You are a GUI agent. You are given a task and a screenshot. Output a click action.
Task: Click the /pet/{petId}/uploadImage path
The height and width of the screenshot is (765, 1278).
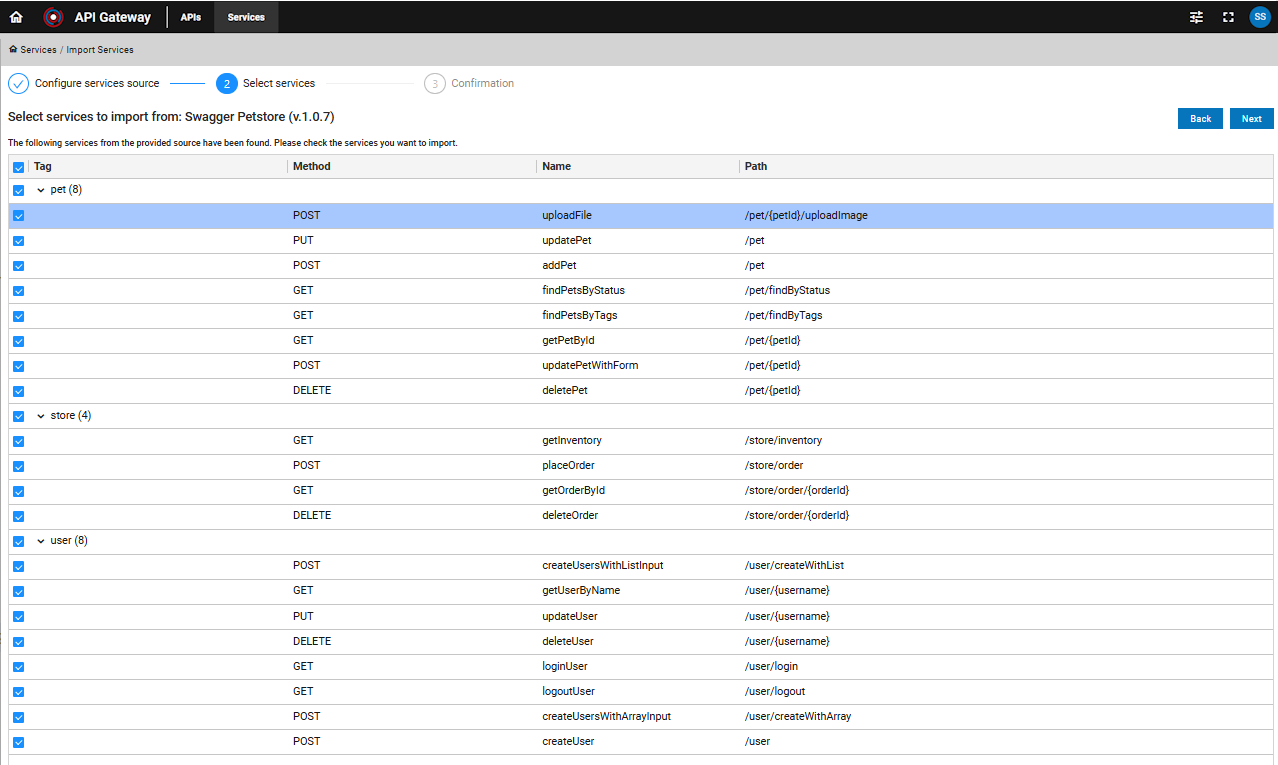pyautogui.click(x=806, y=215)
